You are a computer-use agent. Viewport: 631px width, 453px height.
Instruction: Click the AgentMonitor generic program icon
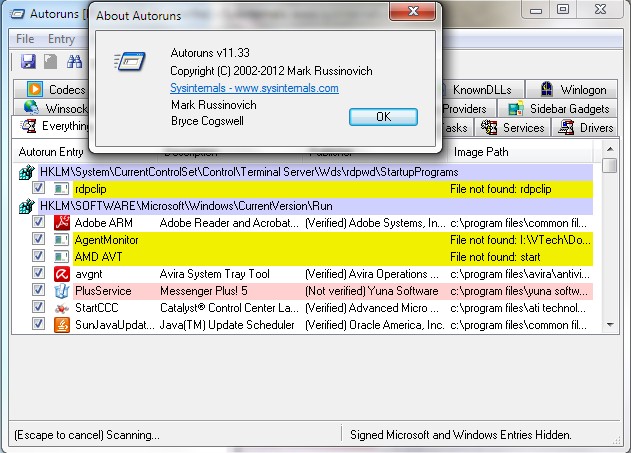[x=62, y=240]
